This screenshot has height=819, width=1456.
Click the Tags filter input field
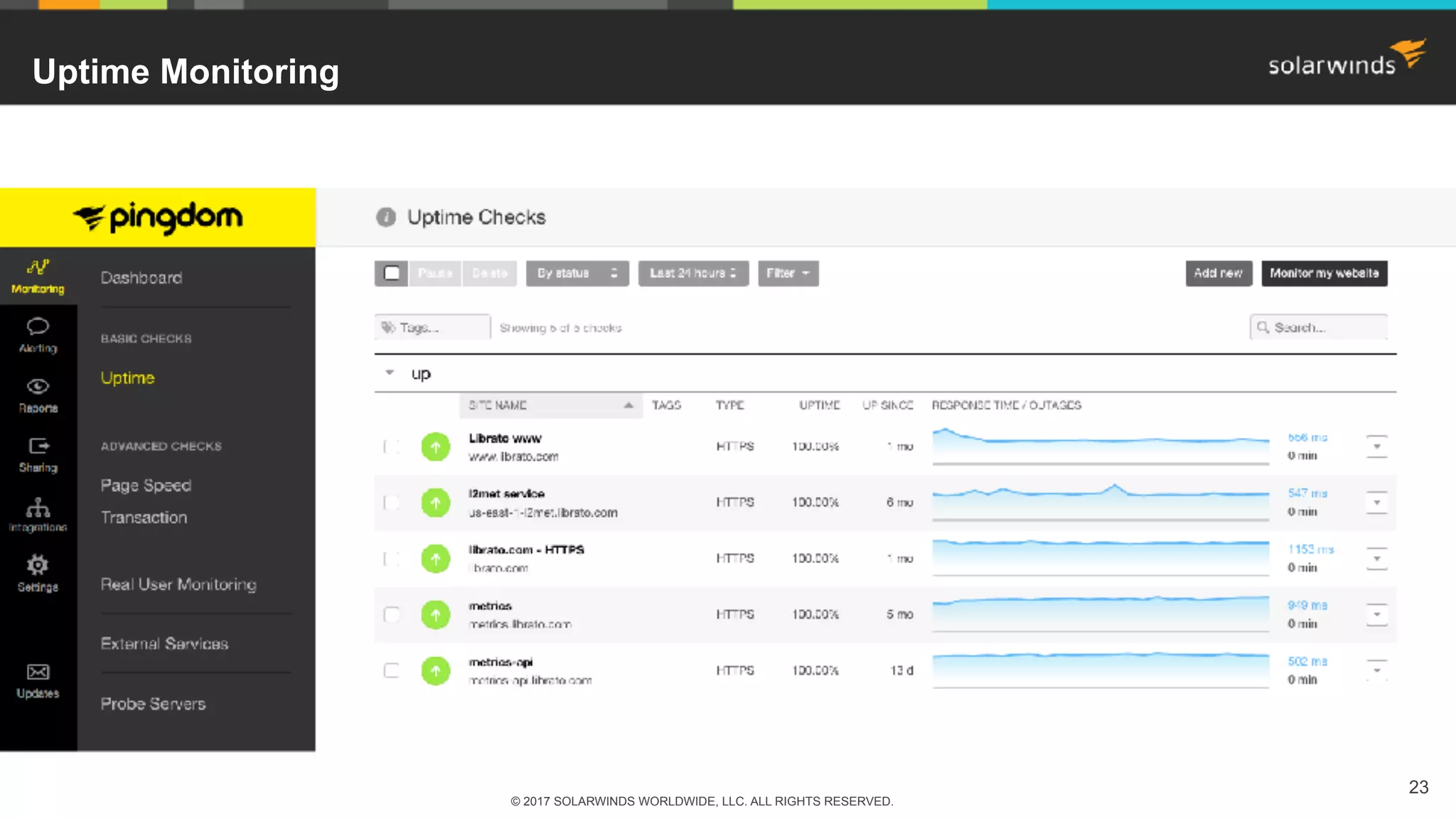[x=432, y=328]
